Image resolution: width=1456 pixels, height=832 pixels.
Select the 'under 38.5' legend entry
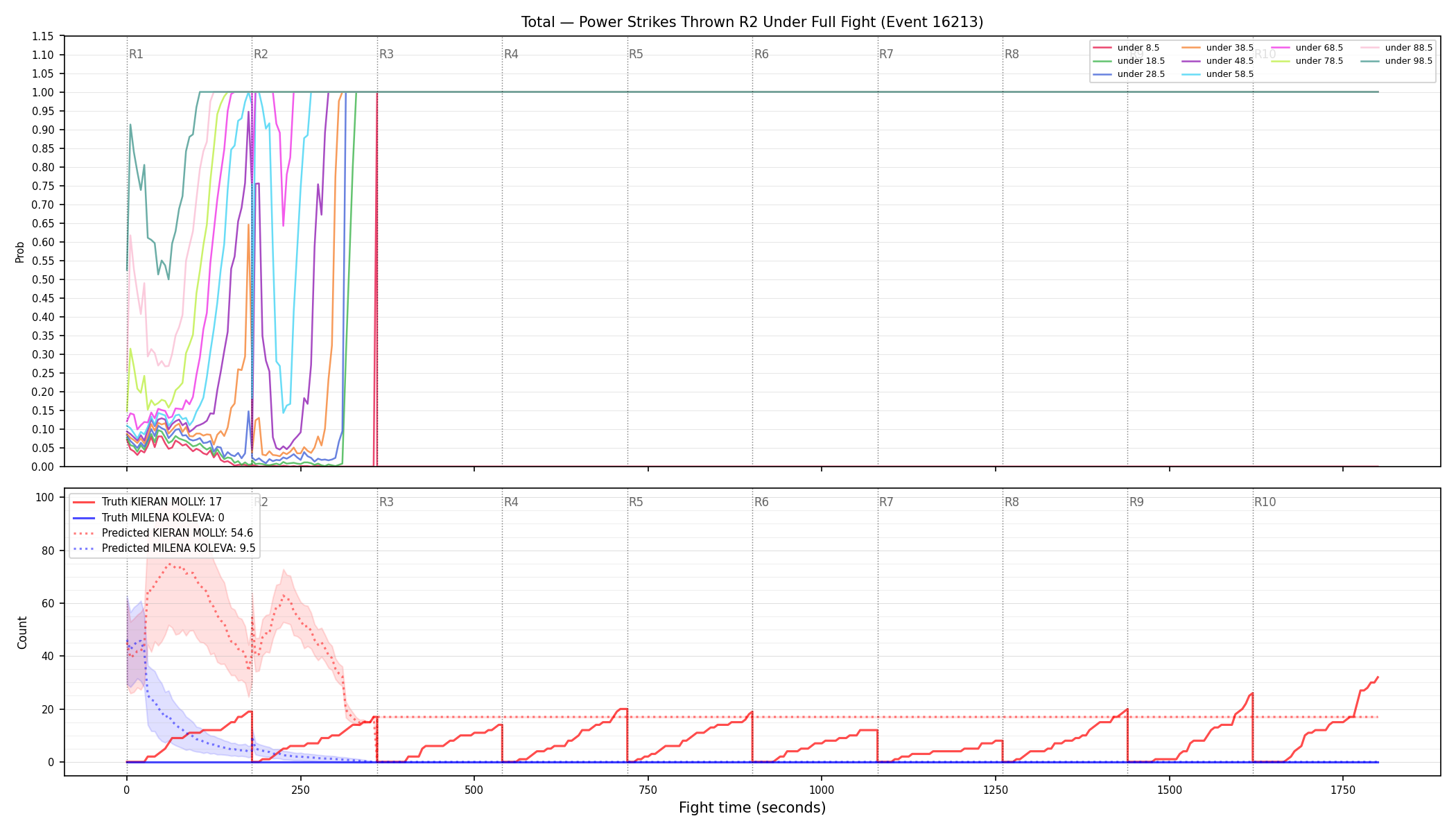pyautogui.click(x=1217, y=48)
